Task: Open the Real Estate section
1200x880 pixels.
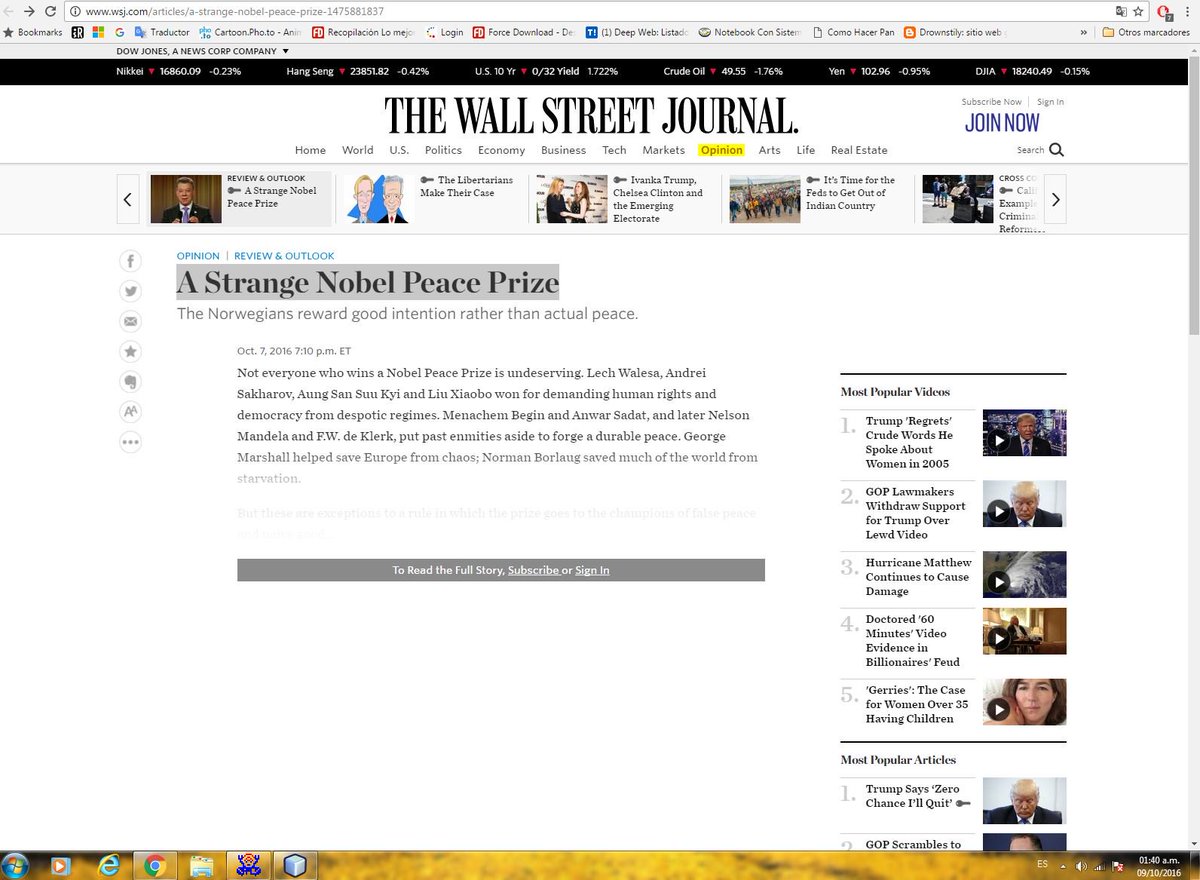Action: [x=859, y=150]
